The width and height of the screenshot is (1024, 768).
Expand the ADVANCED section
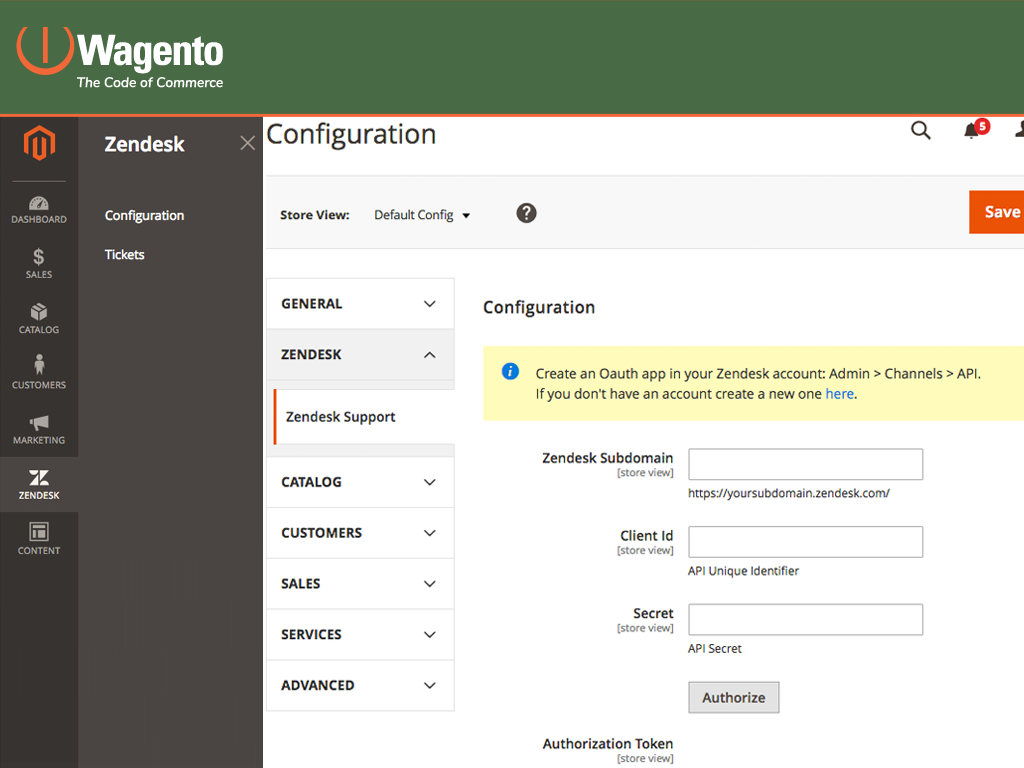[x=360, y=685]
